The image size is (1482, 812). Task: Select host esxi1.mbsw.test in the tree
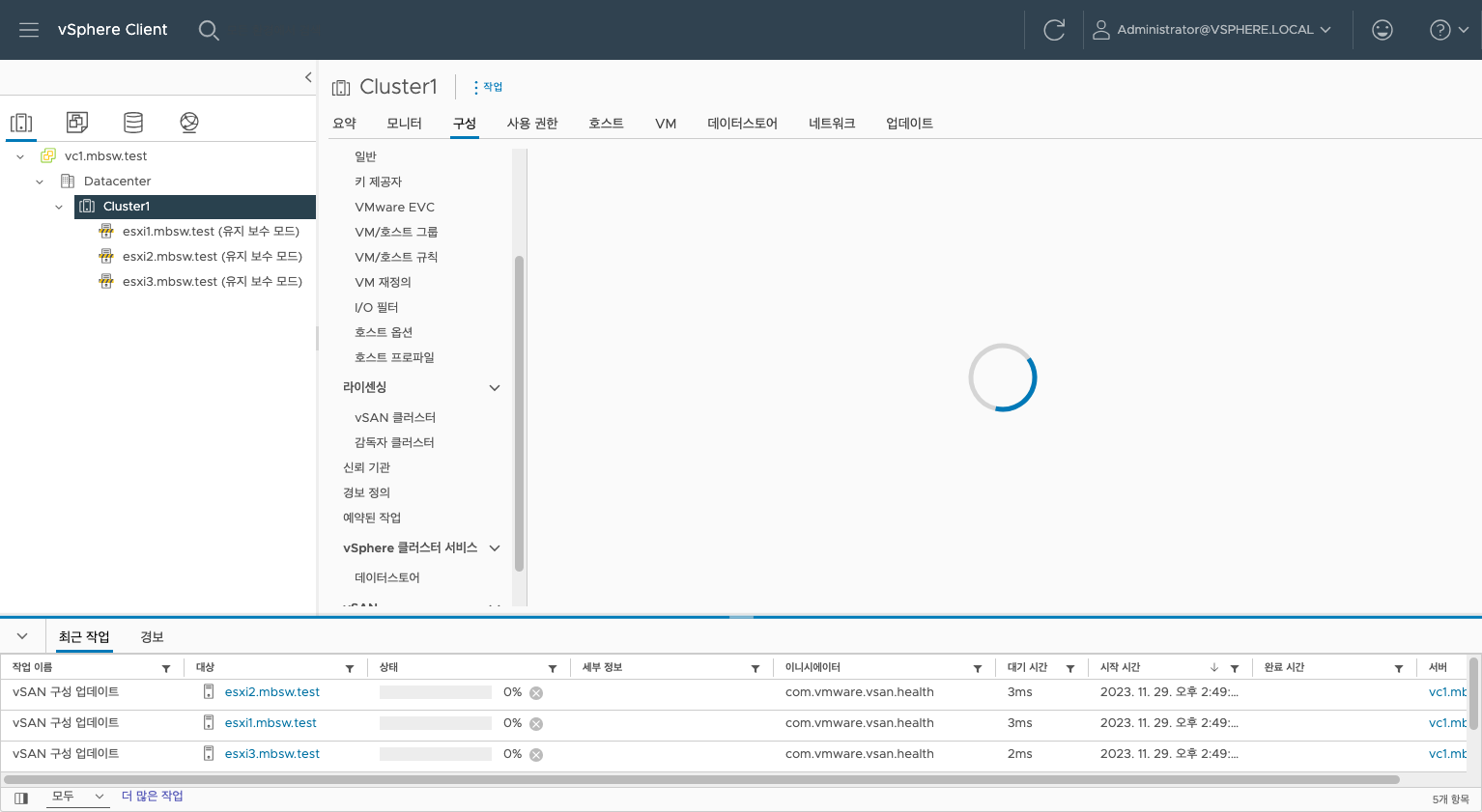pos(211,232)
